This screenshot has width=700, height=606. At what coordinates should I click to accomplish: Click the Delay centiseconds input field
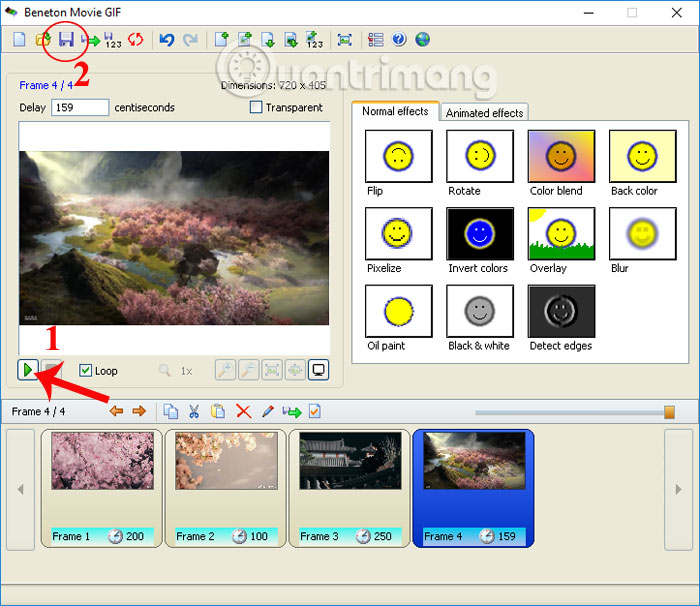(x=80, y=108)
